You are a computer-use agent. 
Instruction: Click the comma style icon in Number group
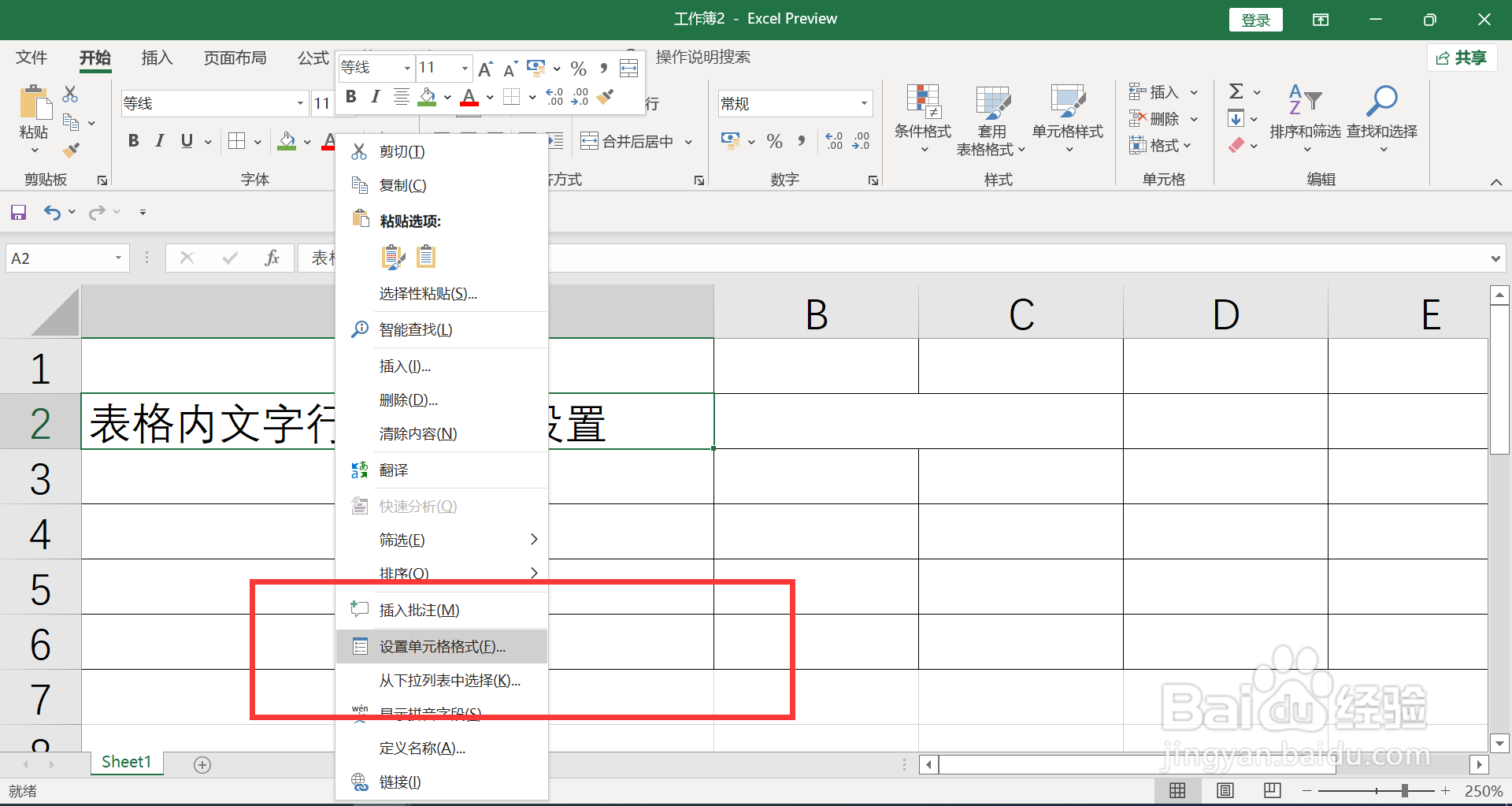(x=802, y=141)
